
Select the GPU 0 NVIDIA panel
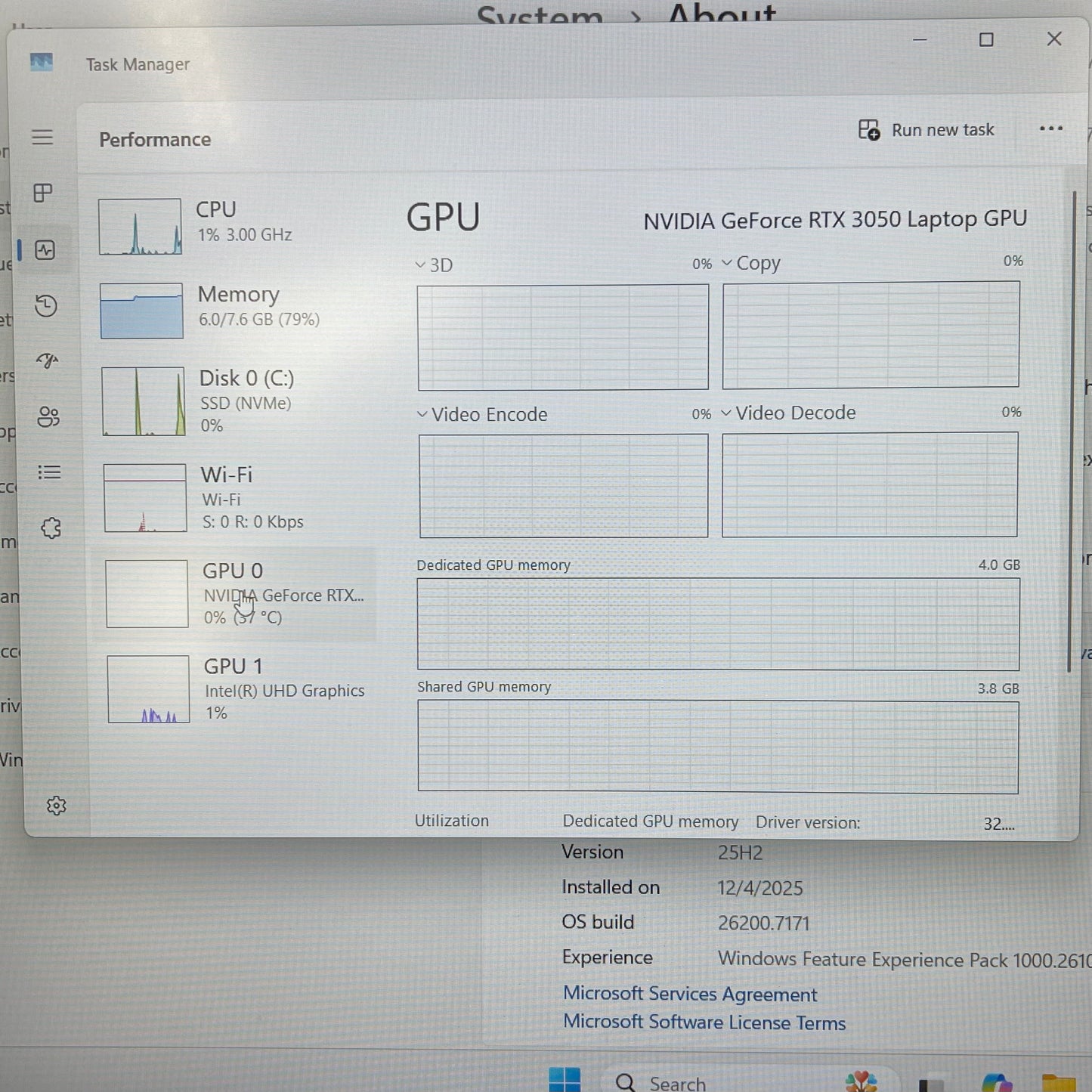point(234,593)
